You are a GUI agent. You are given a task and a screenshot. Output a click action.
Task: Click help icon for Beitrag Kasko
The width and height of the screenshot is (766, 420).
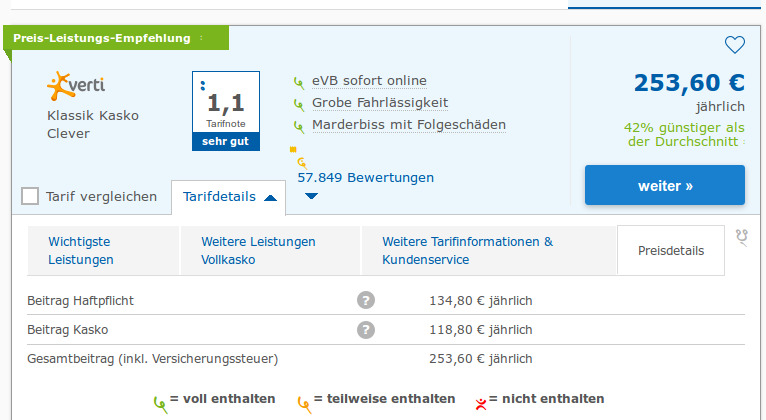pyautogui.click(x=367, y=329)
